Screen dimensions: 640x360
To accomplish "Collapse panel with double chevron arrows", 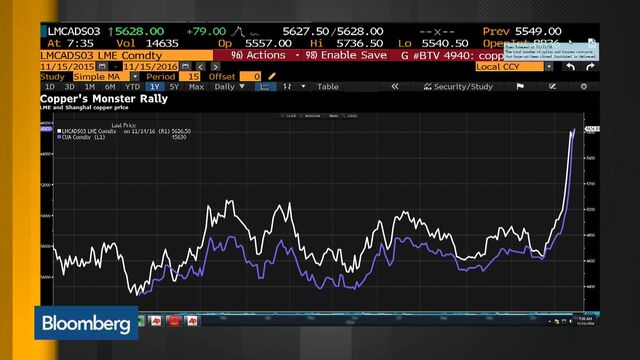I will click(395, 87).
